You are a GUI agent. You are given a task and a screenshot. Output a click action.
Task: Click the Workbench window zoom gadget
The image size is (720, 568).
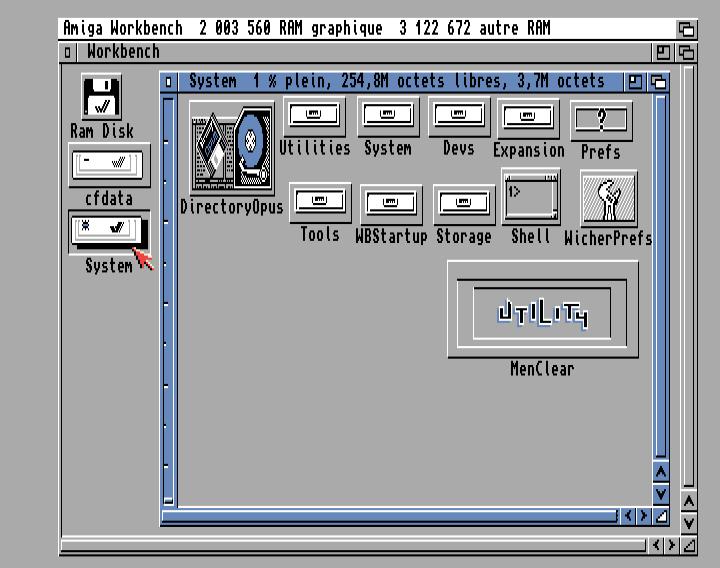[x=663, y=52]
